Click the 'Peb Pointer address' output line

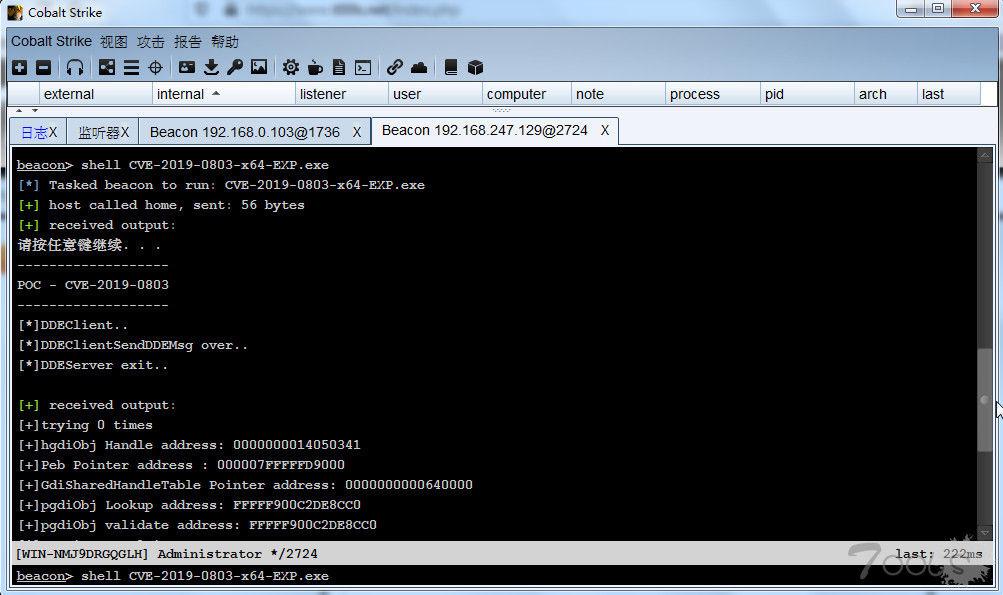[x=181, y=465]
